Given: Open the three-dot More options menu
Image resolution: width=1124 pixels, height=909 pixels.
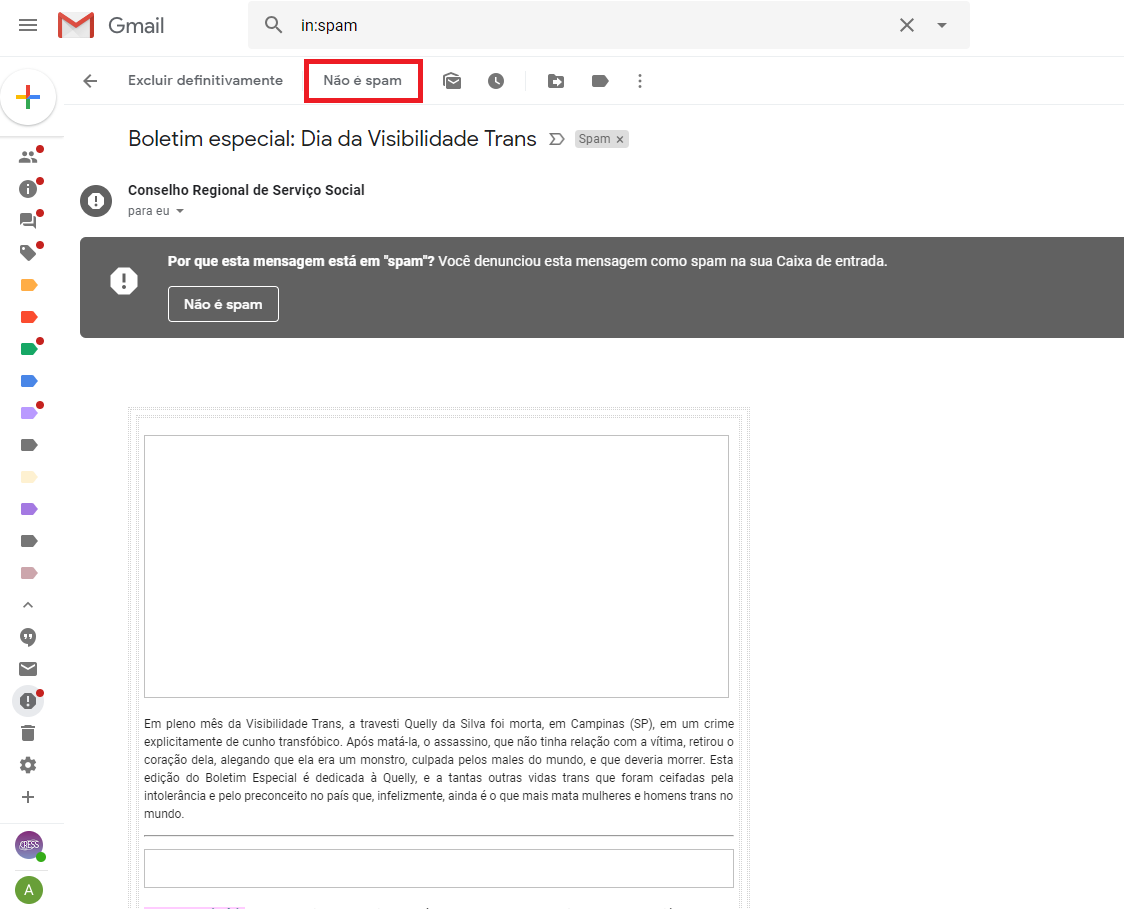Looking at the screenshot, I should (640, 81).
